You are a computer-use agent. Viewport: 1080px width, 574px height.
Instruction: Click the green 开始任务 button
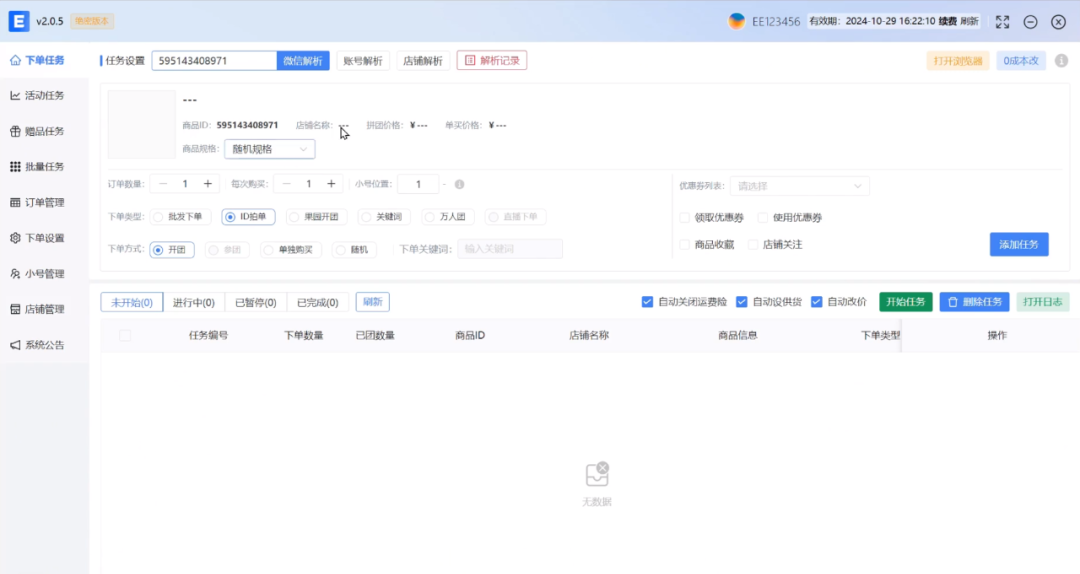(906, 302)
